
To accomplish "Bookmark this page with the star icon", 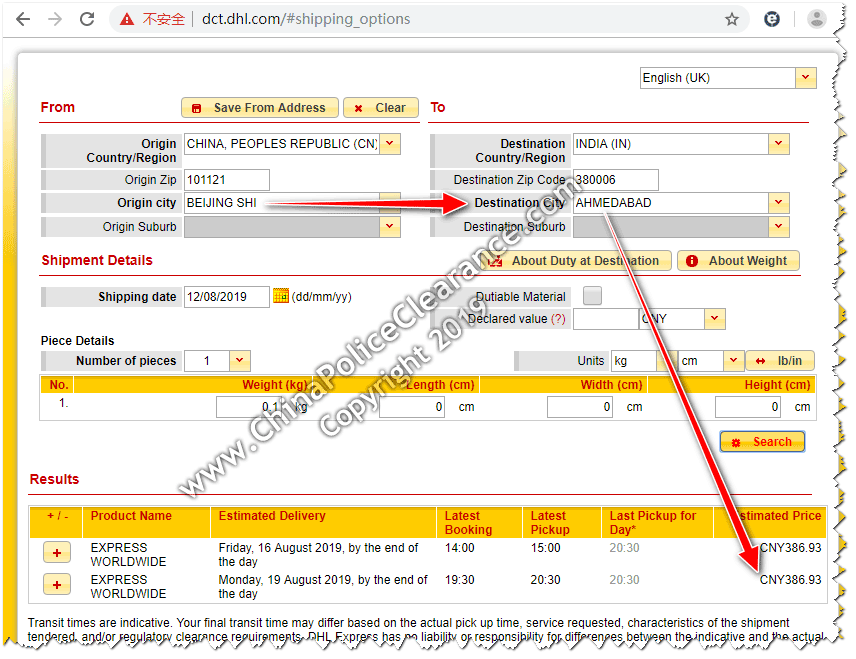I will tap(732, 20).
